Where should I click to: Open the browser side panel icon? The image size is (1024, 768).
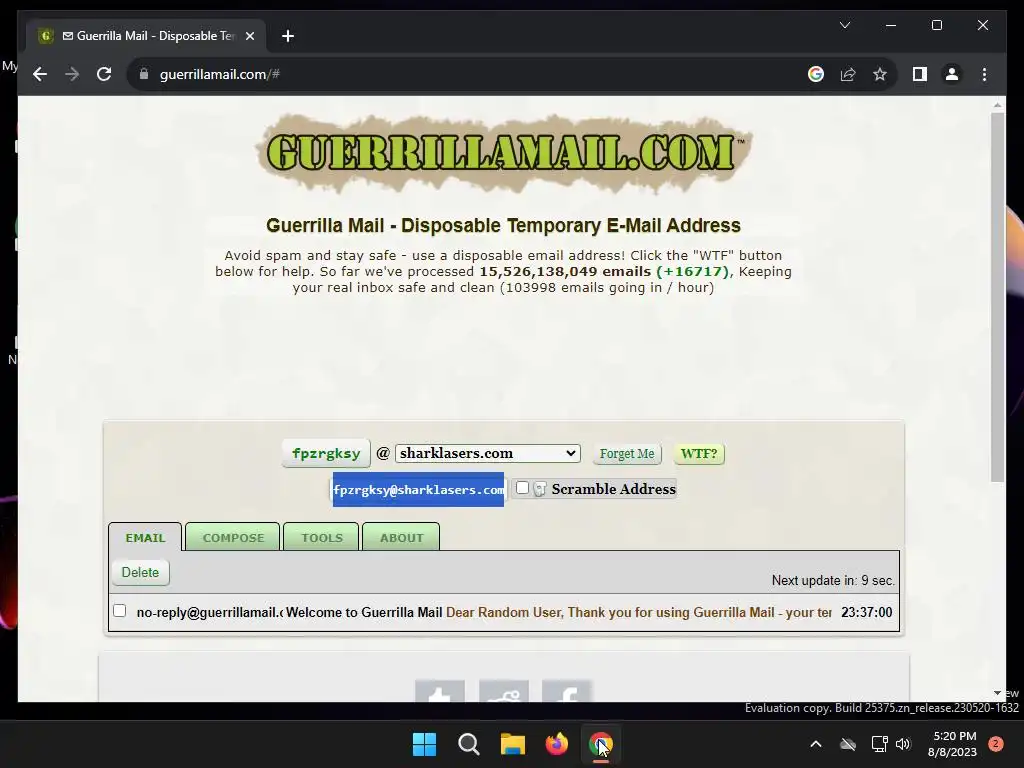coord(920,74)
